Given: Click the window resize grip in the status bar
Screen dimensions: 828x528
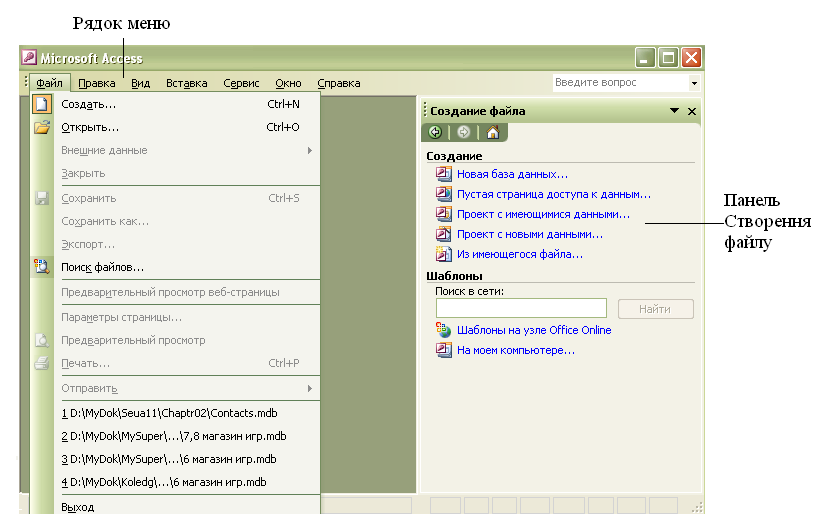Looking at the screenshot, I should click(x=698, y=506).
